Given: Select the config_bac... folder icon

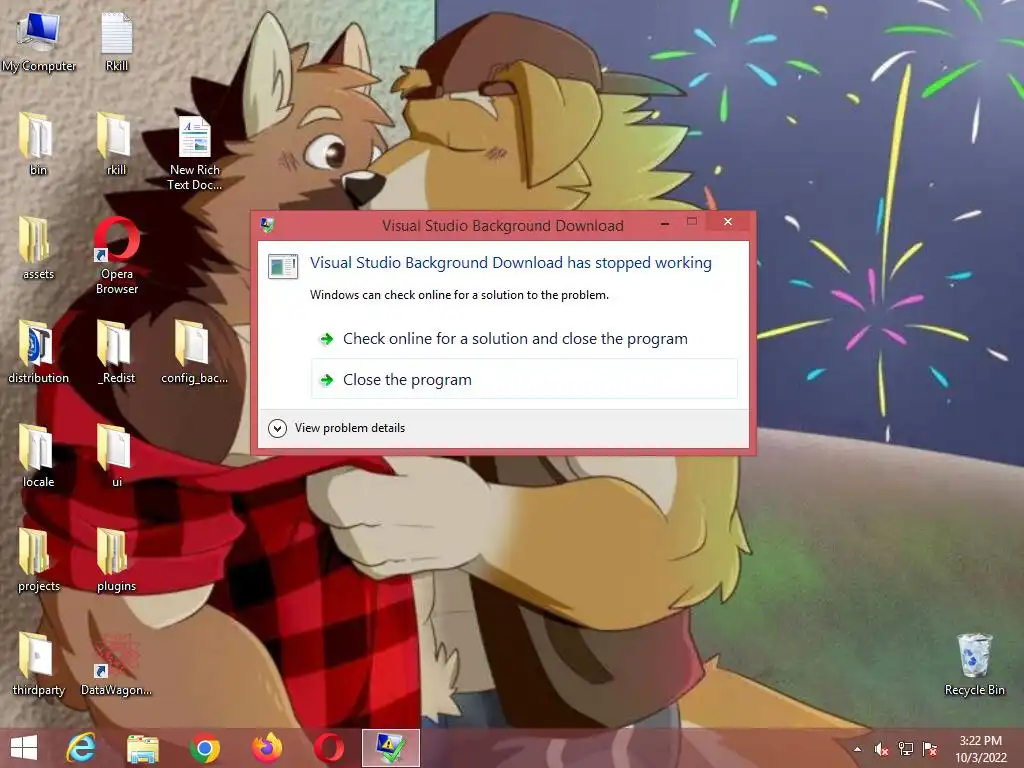Looking at the screenshot, I should click(x=195, y=353).
